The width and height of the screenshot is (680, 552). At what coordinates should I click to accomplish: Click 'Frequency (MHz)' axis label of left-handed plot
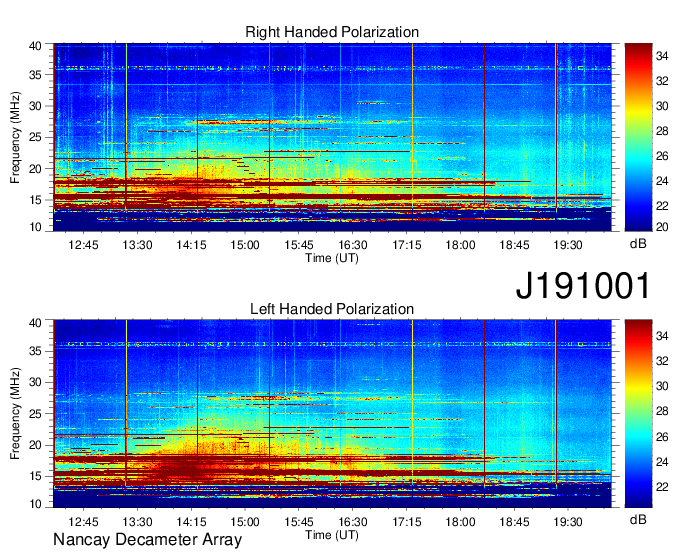click(15, 414)
